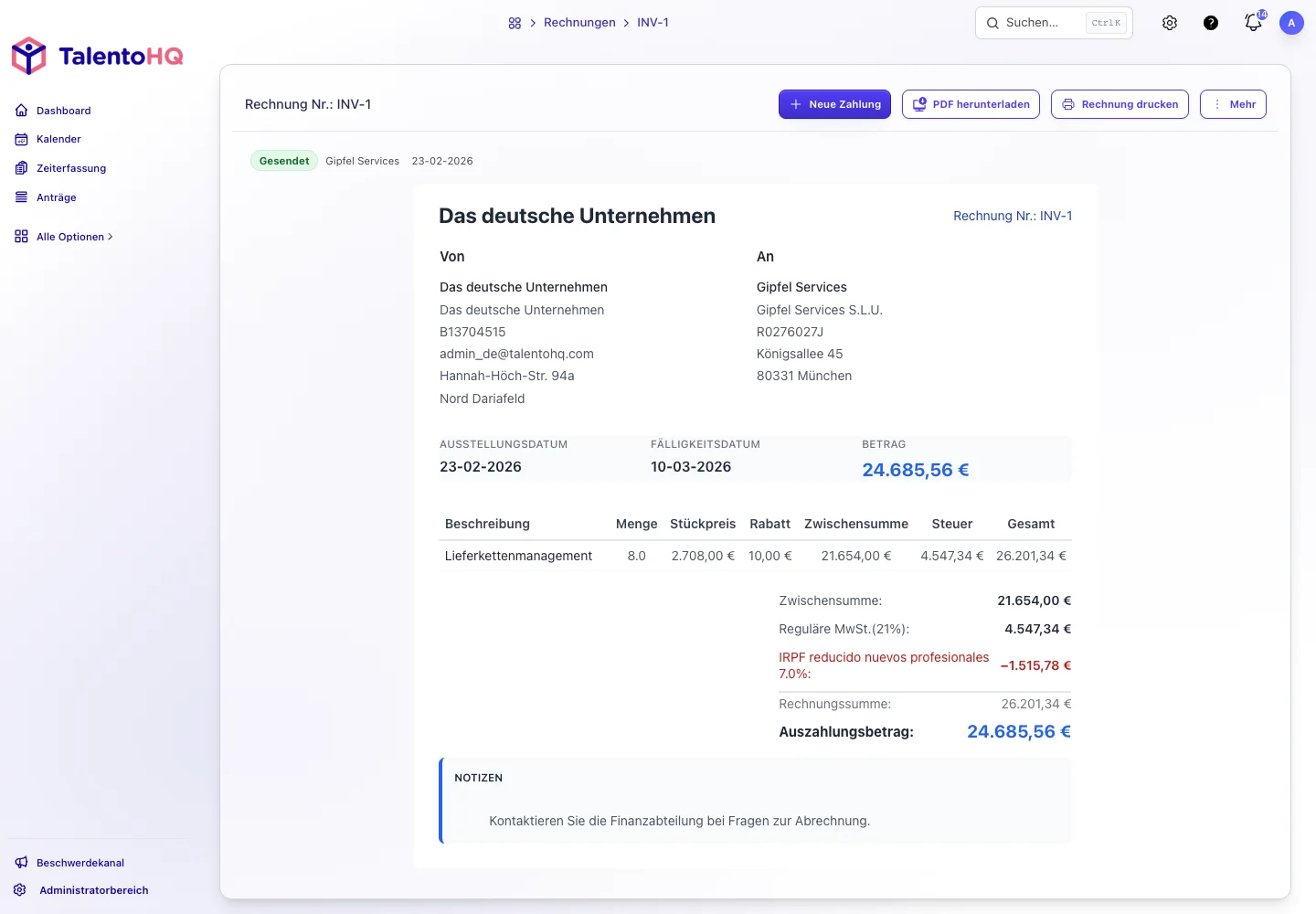
Task: Click the search magnifier icon
Action: tap(992, 23)
